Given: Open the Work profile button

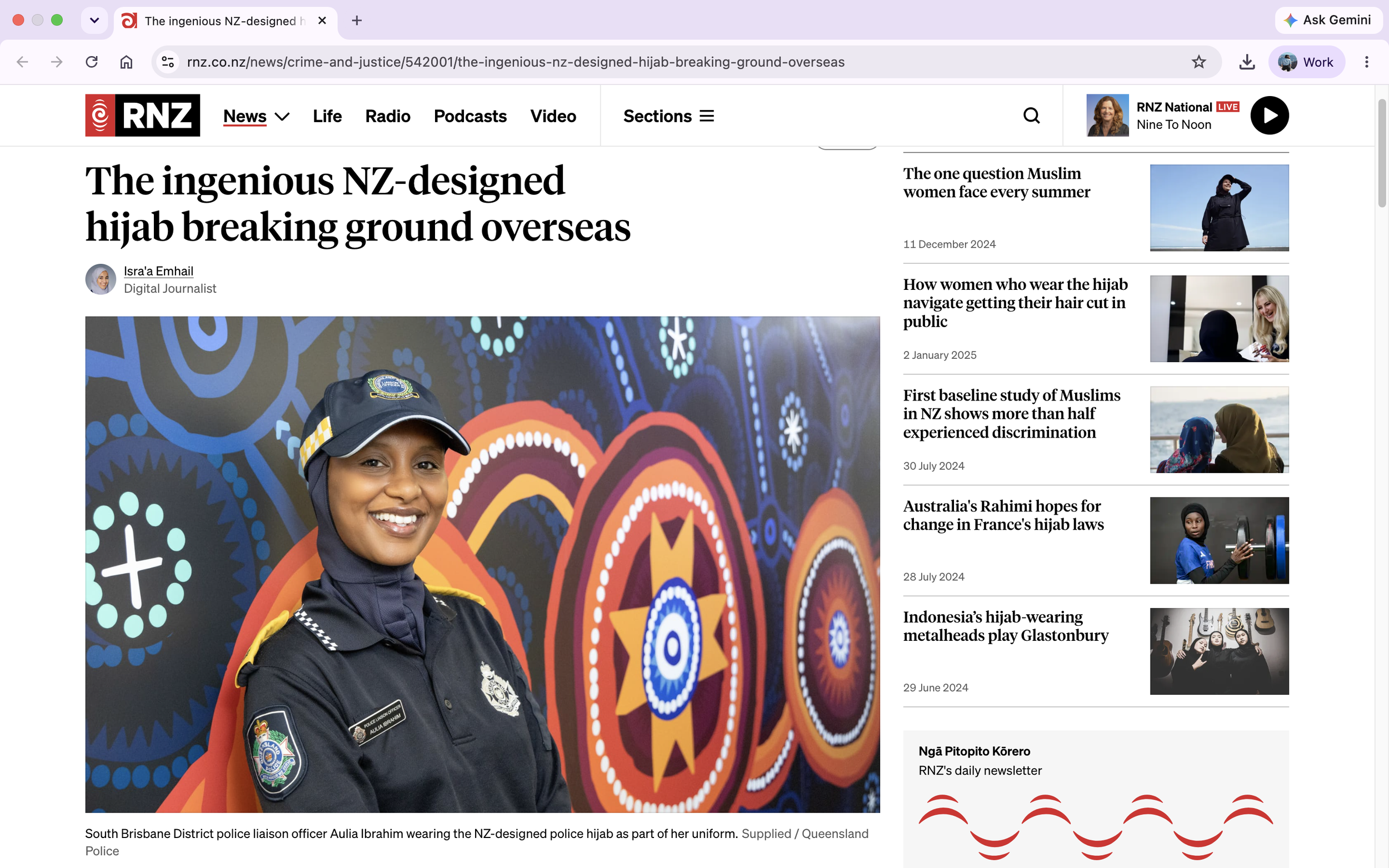Looking at the screenshot, I should click(x=1306, y=62).
